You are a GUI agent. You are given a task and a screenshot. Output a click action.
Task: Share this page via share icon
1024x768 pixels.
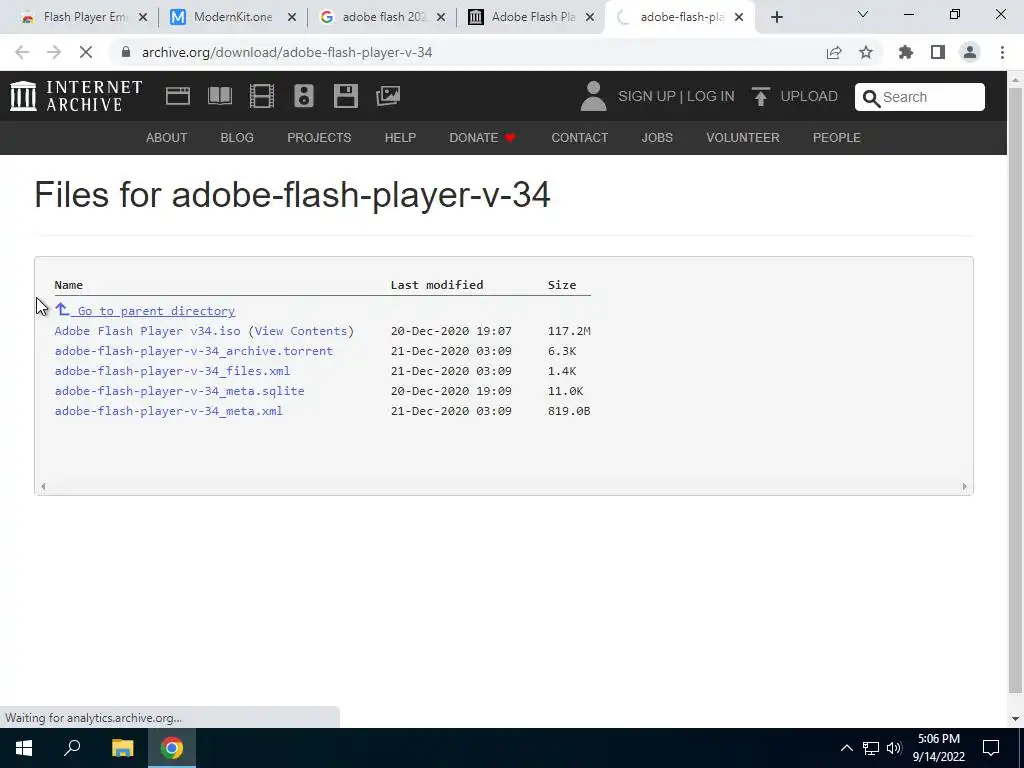(834, 52)
